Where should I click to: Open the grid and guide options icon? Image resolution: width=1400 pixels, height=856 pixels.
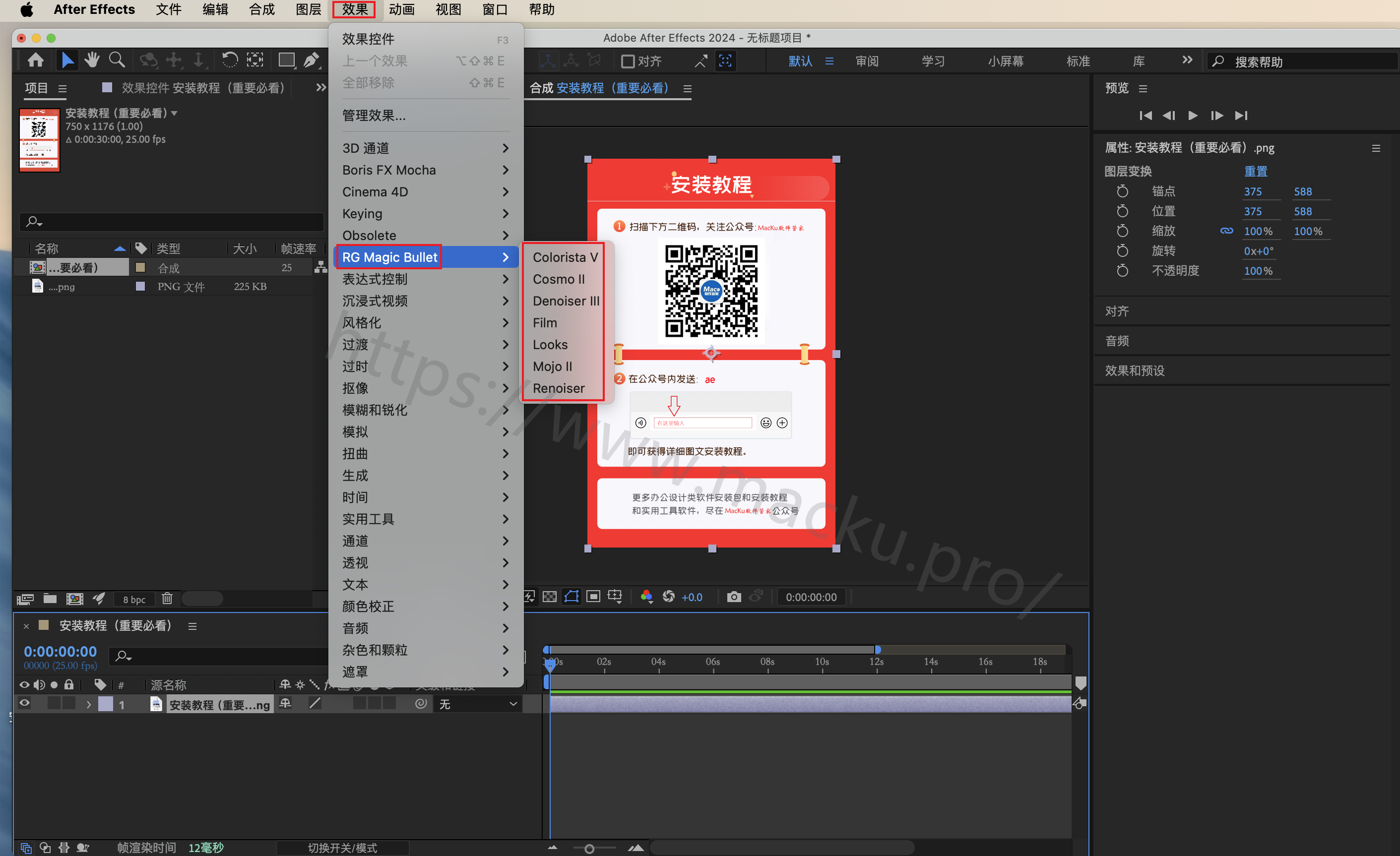click(x=615, y=597)
